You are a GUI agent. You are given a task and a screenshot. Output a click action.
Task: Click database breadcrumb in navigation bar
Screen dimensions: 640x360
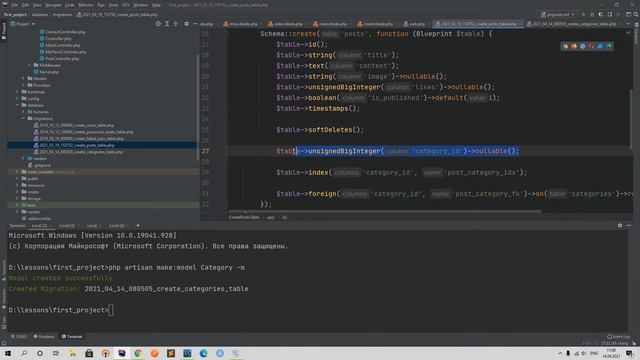click(x=40, y=14)
